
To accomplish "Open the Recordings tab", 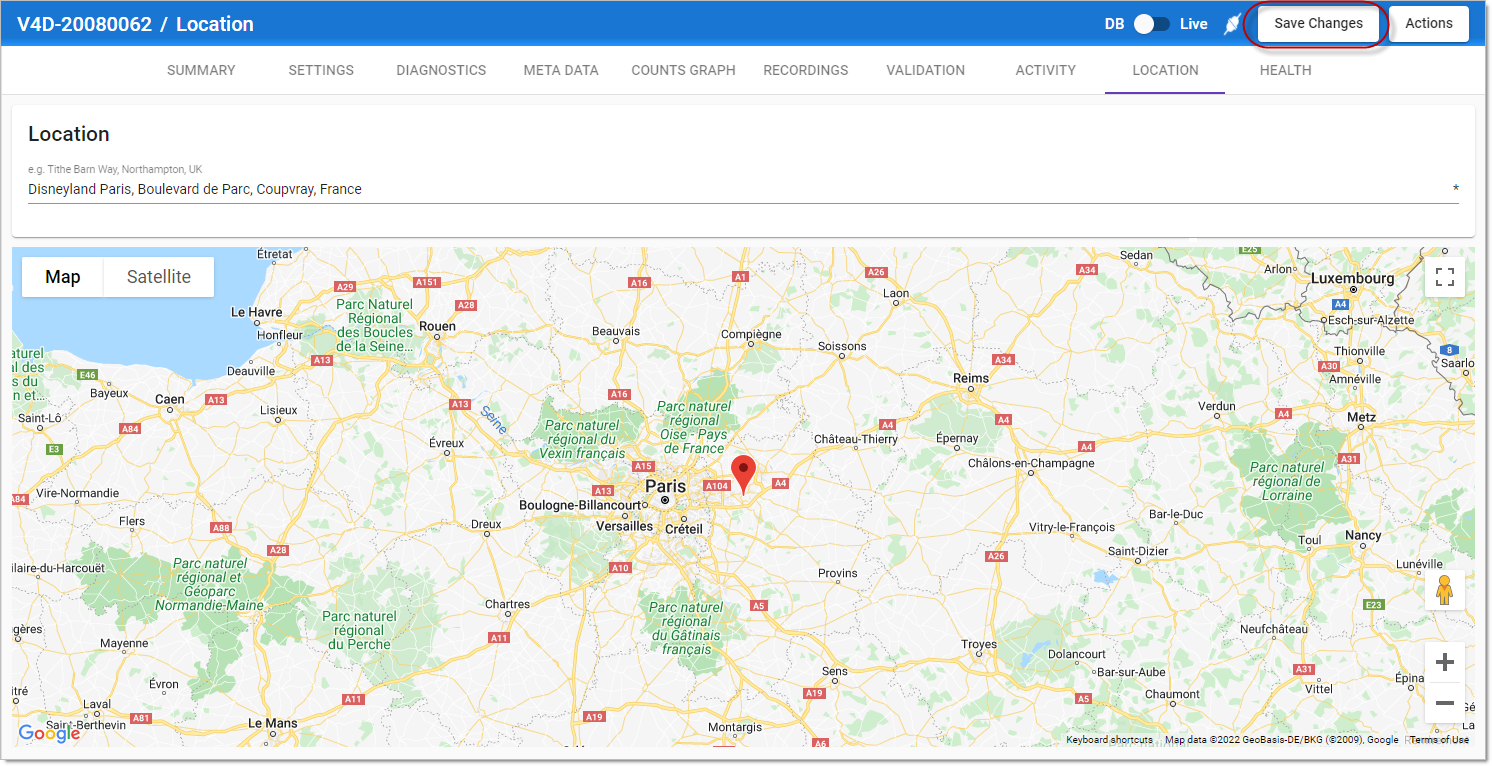I will [x=805, y=70].
